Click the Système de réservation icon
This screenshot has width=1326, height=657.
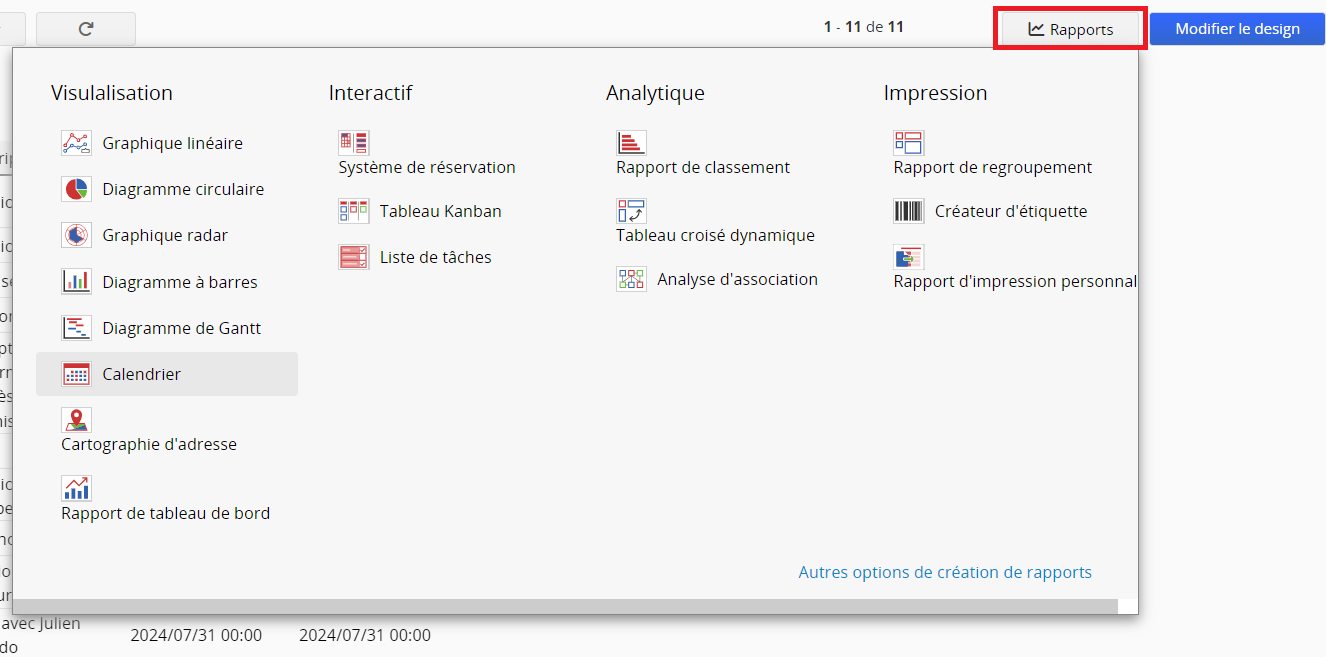pyautogui.click(x=354, y=142)
